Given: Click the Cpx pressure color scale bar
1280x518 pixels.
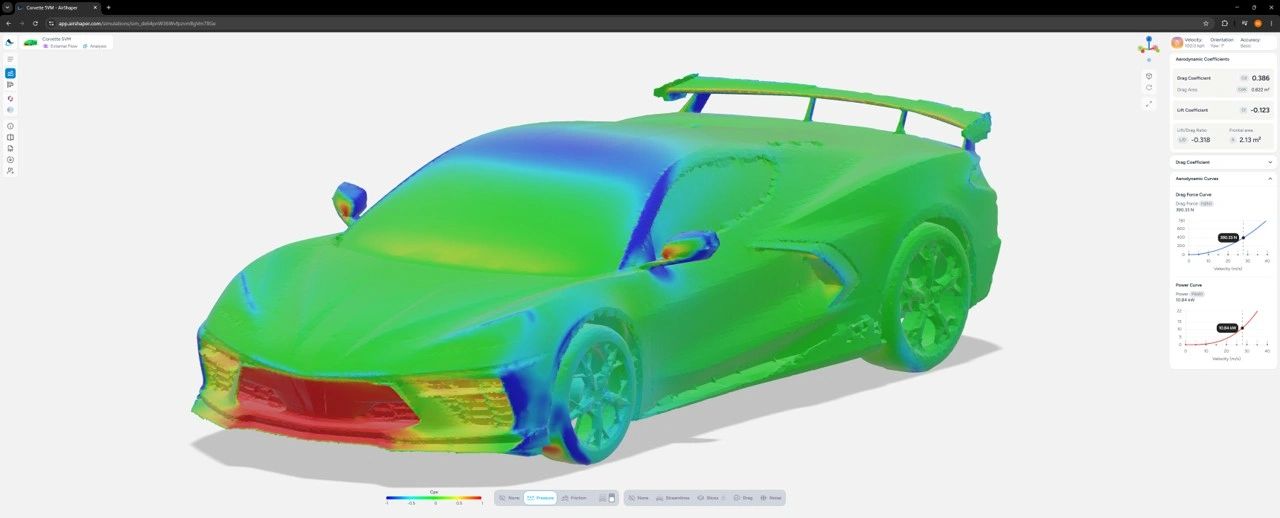Looking at the screenshot, I should coord(434,498).
